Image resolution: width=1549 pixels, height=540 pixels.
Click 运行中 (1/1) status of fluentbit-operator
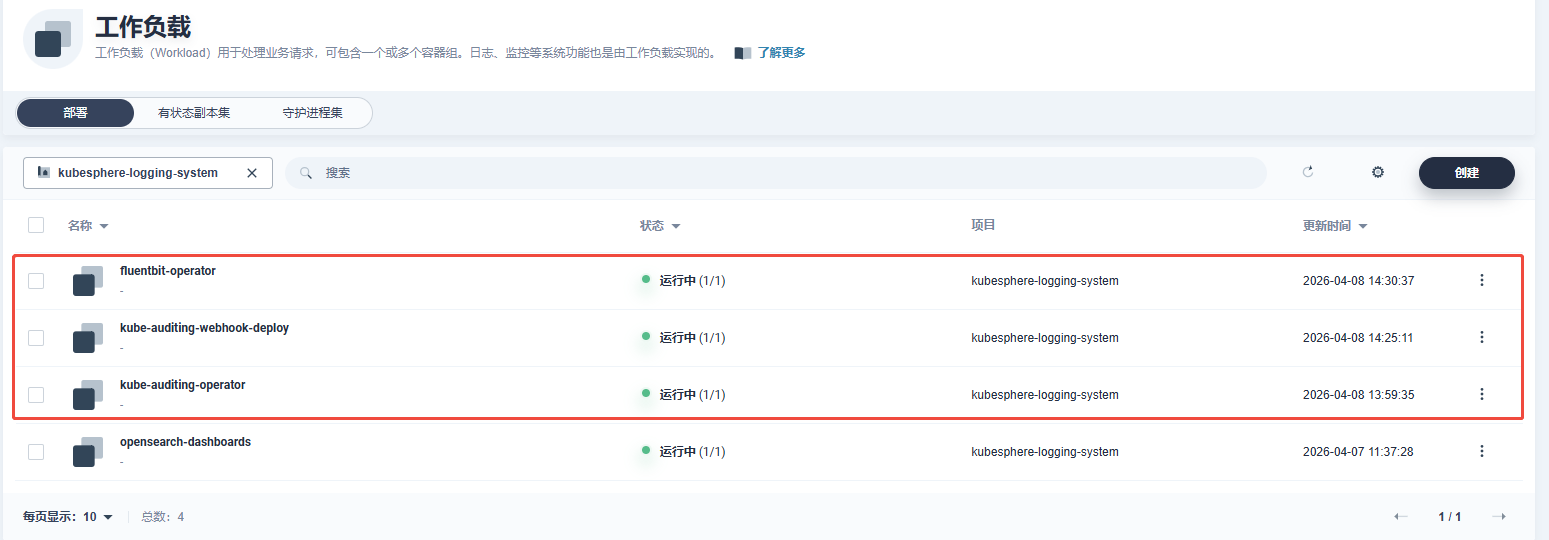692,281
